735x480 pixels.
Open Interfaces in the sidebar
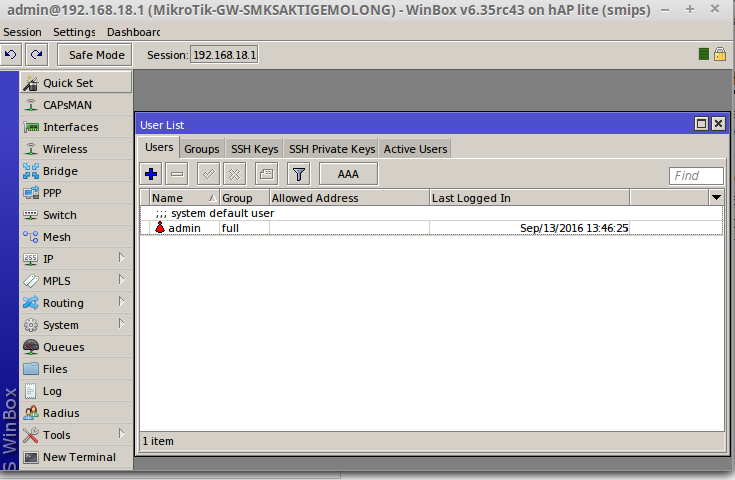pos(76,127)
